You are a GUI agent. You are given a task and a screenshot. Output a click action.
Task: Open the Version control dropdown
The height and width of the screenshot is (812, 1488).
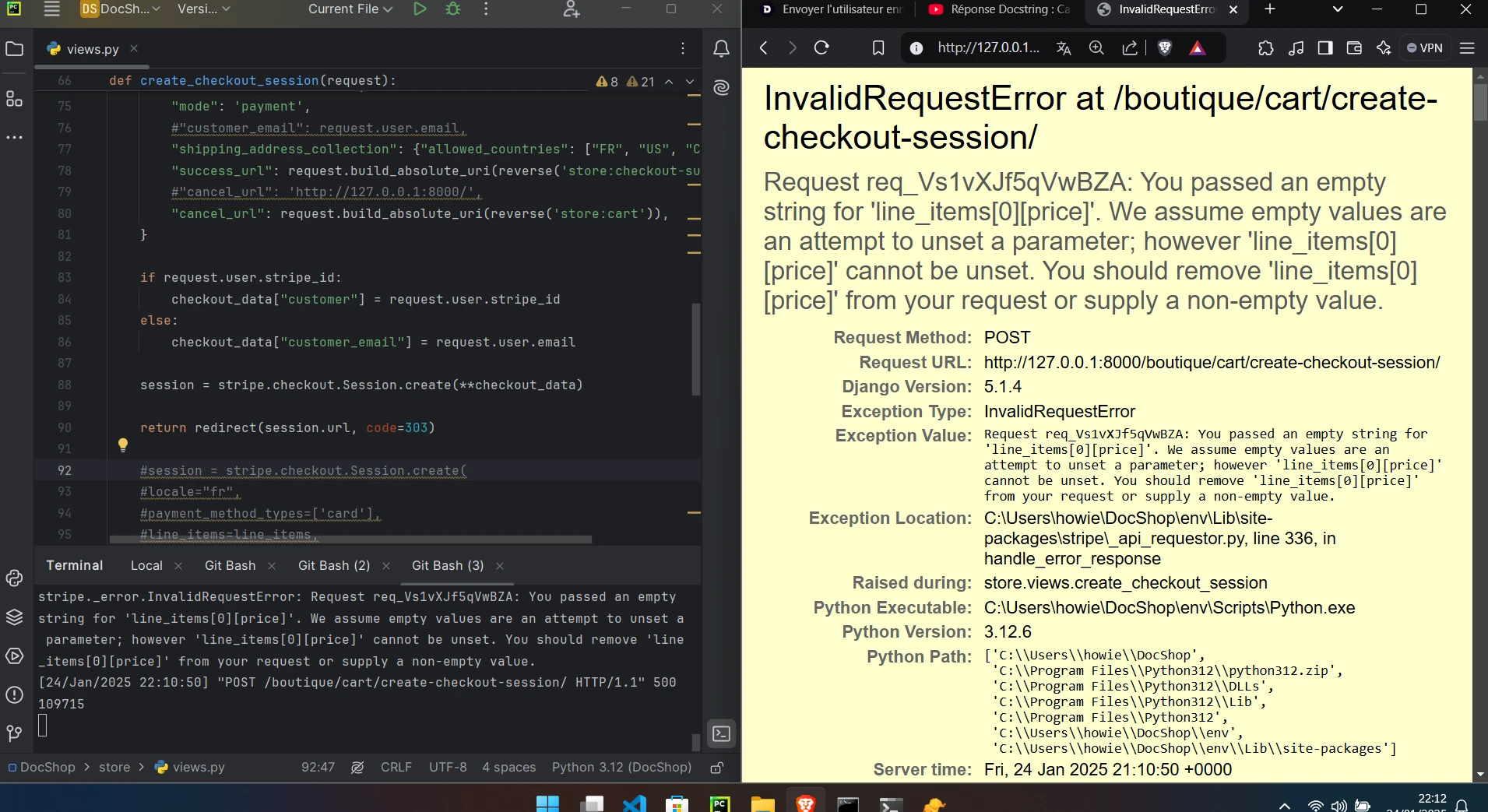[203, 9]
